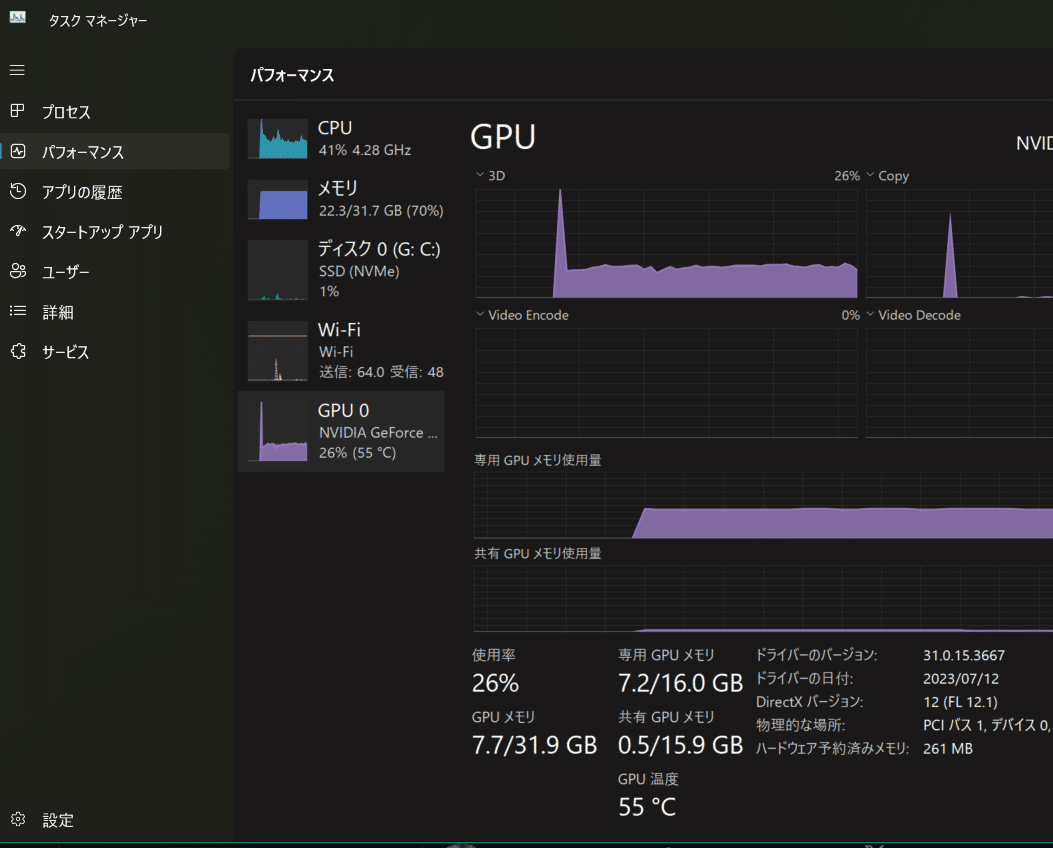Select the GPU 0 performance item
Screen dimensions: 1053x848
[341, 431]
